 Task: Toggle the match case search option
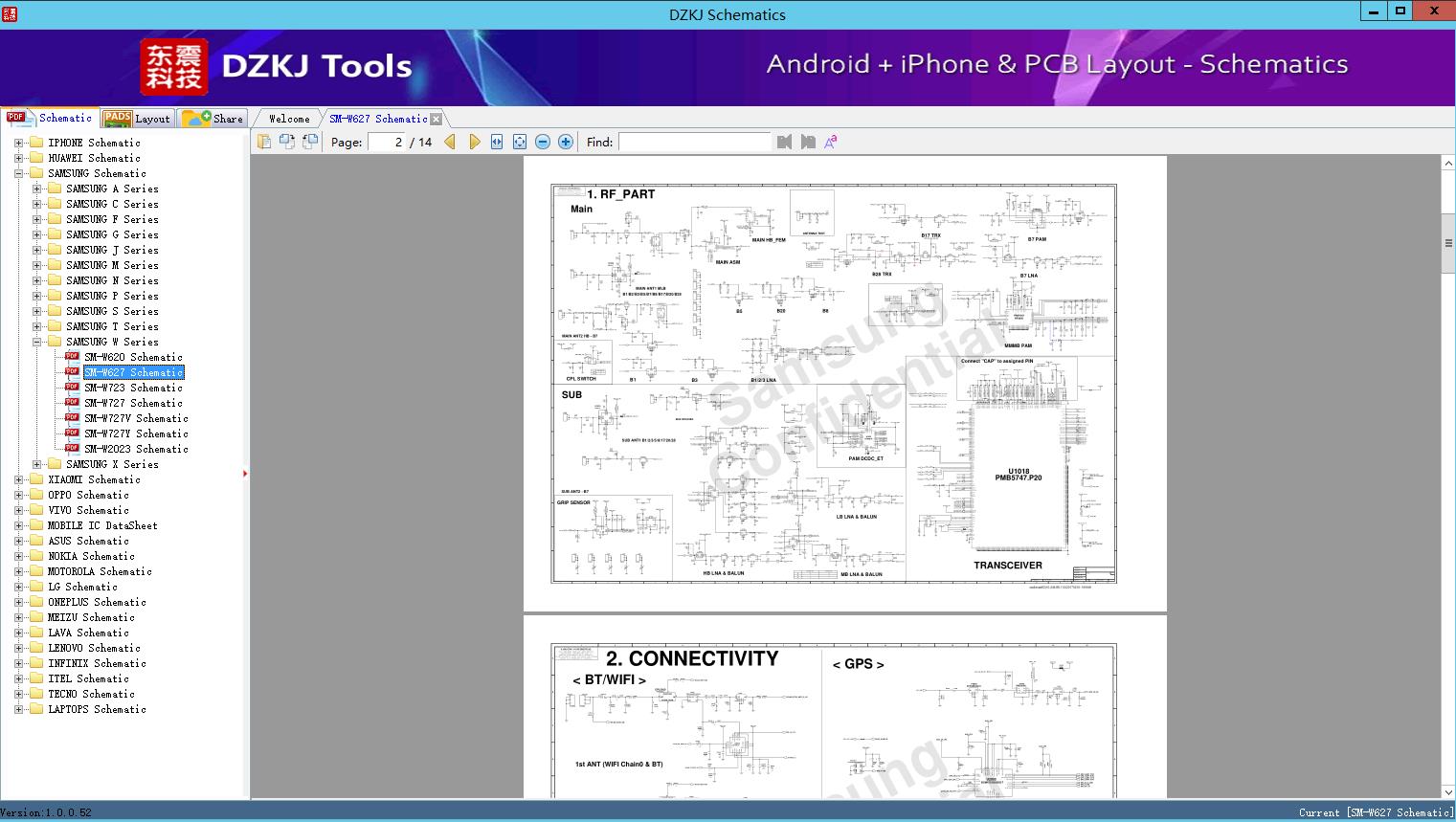(831, 142)
